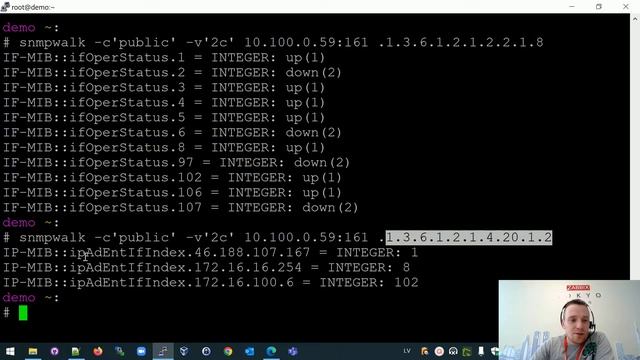The height and width of the screenshot is (360, 640).
Task: Click the ipAdEntIfIndex.172.16.16.254 line
Action: 207,268
